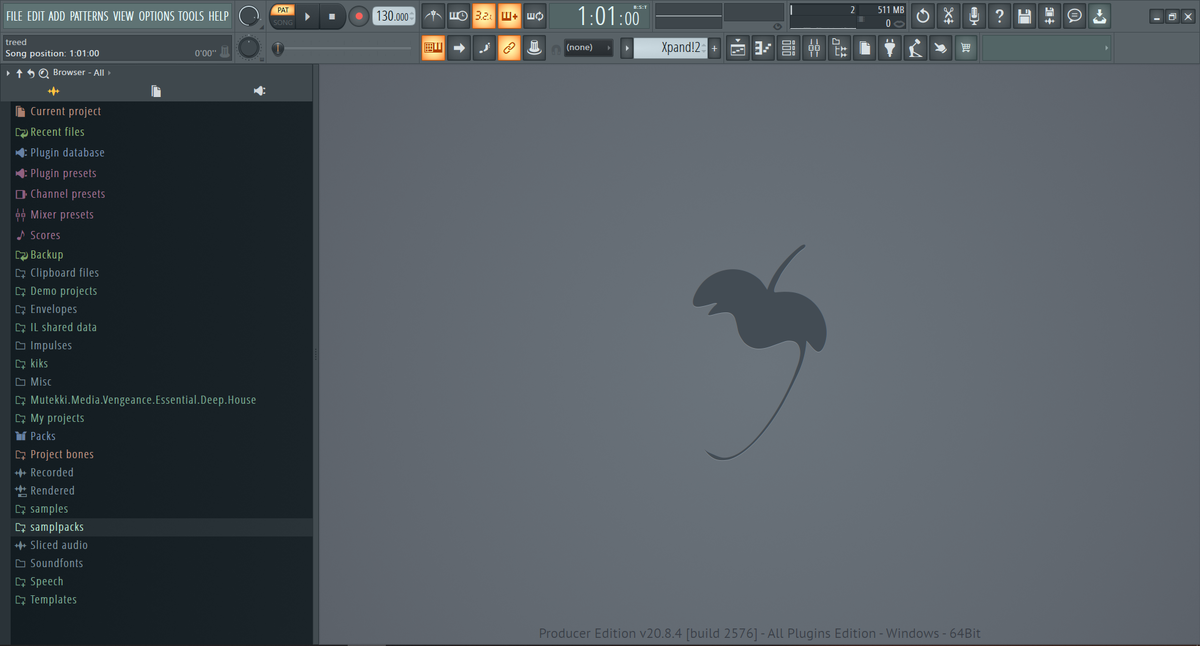Open the HELP menu
1200x646 pixels.
pyautogui.click(x=219, y=16)
